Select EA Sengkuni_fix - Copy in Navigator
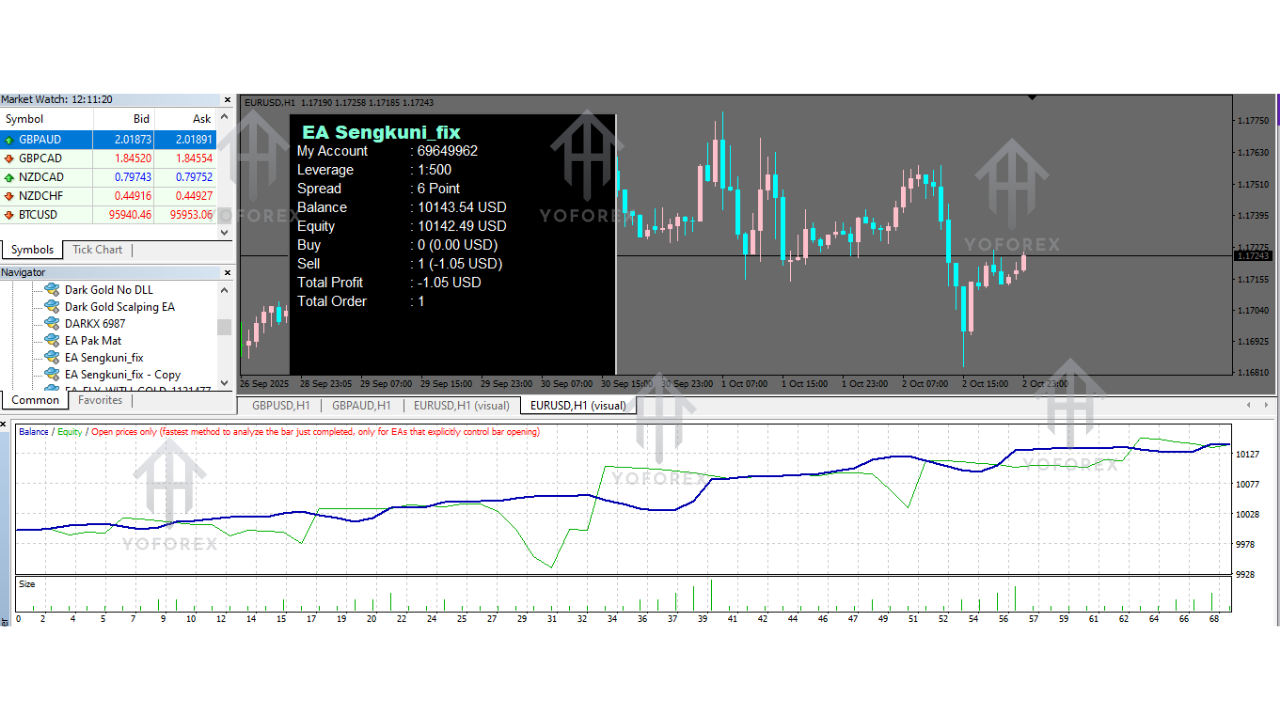1280x720 pixels. pos(122,375)
